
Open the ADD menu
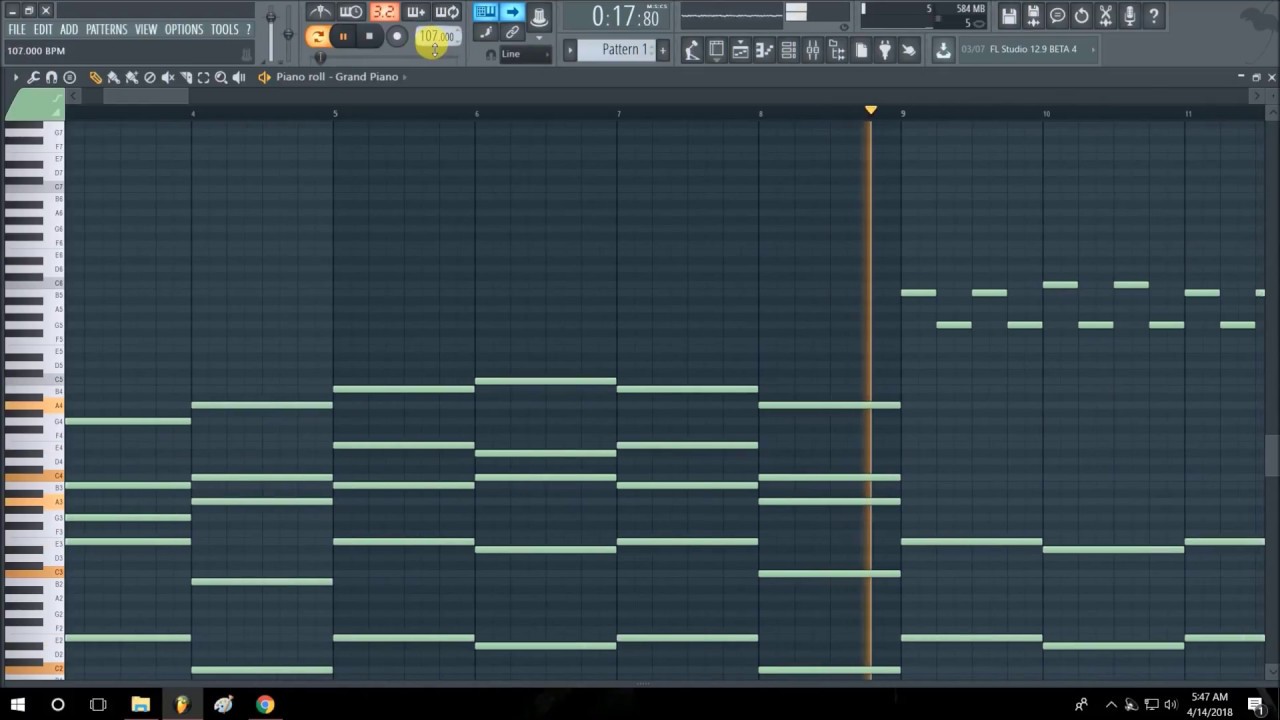69,29
